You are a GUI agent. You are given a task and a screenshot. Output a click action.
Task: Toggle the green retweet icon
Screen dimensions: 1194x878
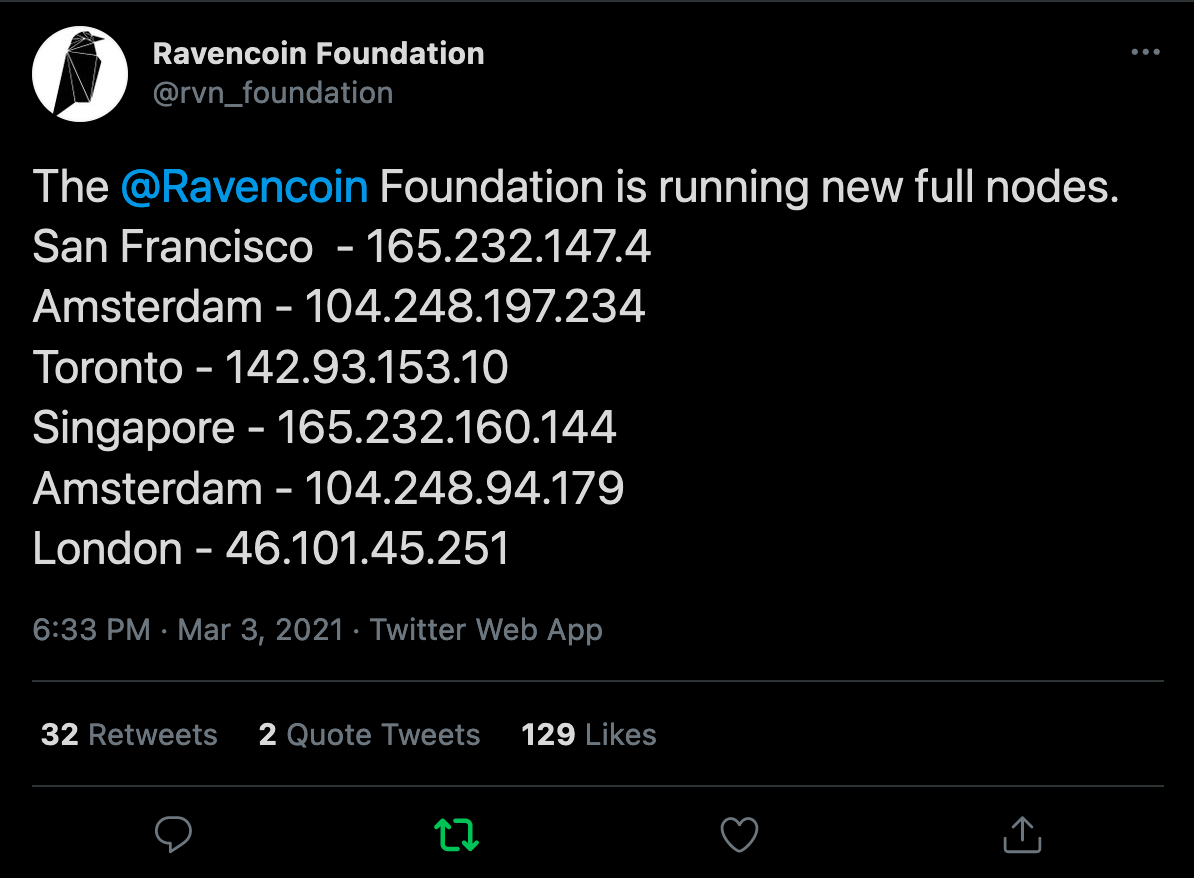pyautogui.click(x=456, y=834)
